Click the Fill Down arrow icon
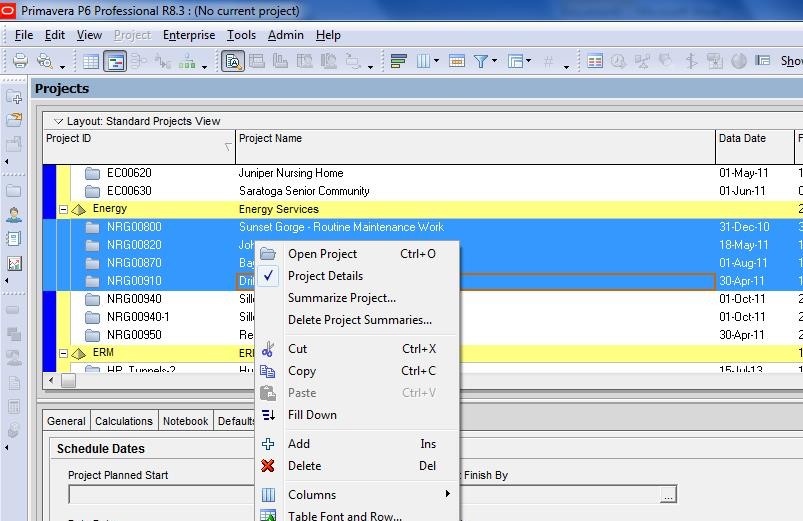803x521 pixels. point(268,415)
